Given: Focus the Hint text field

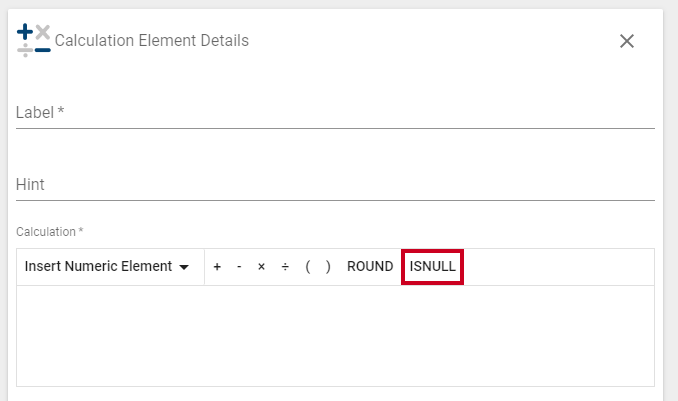Looking at the screenshot, I should (x=335, y=185).
